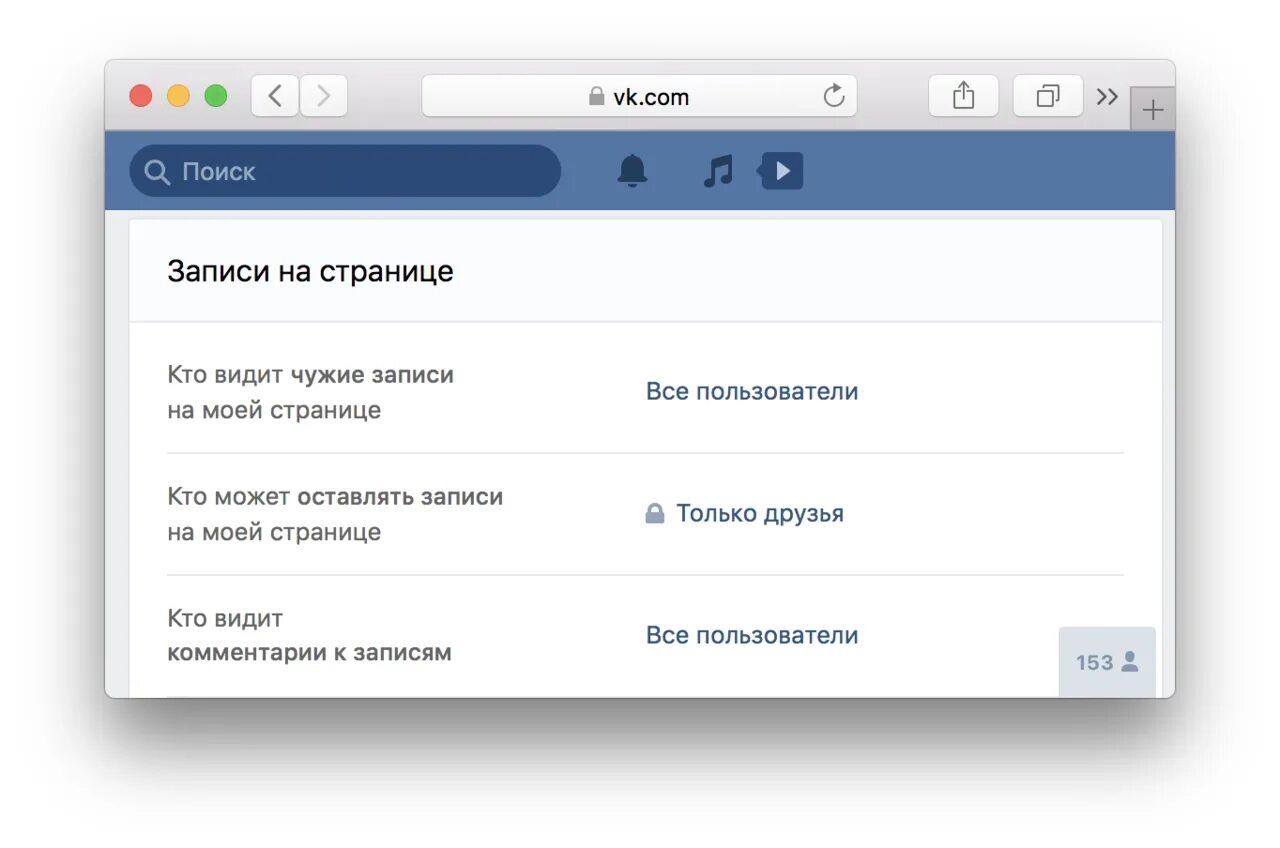
Task: Open the Video section icon
Action: 781,170
